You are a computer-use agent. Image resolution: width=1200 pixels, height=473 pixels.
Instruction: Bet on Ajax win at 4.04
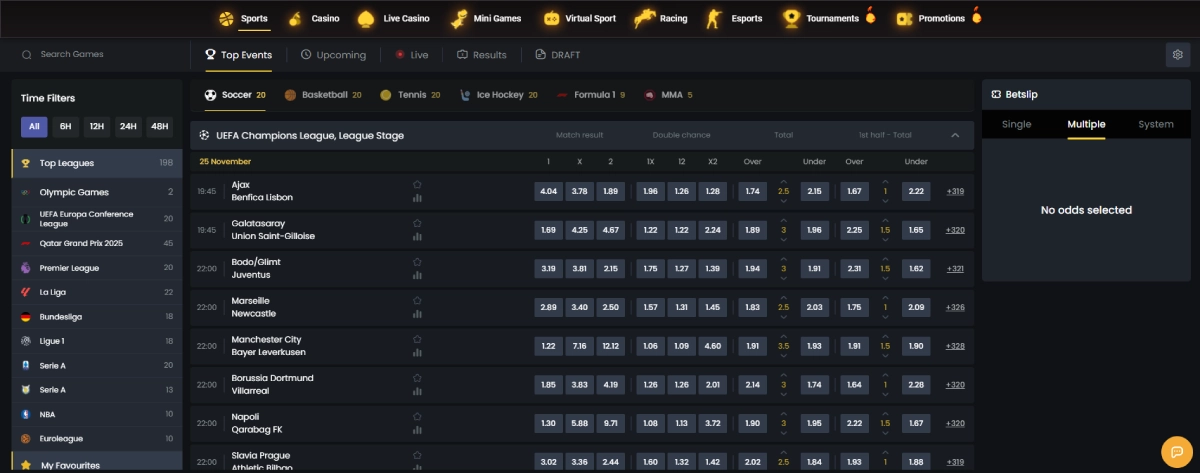coord(548,191)
